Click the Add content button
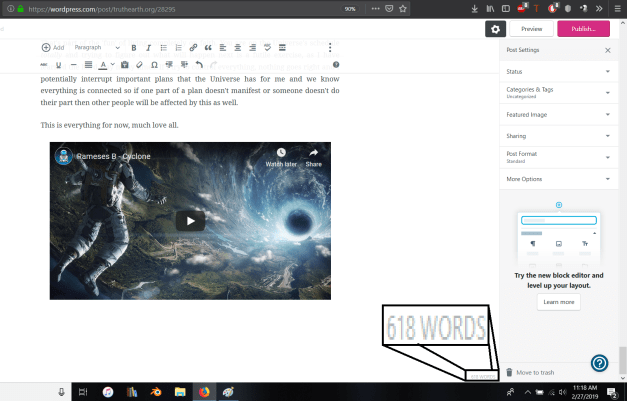 [x=53, y=47]
